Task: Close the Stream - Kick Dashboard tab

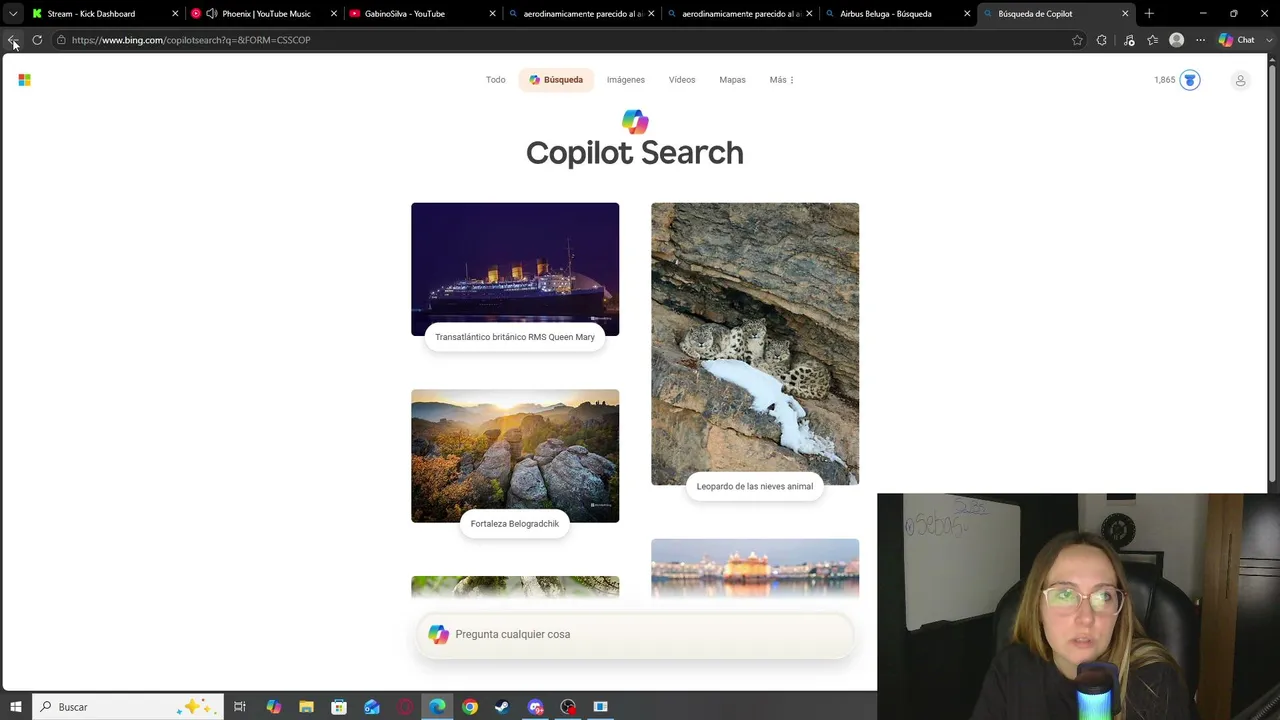Action: click(x=175, y=14)
